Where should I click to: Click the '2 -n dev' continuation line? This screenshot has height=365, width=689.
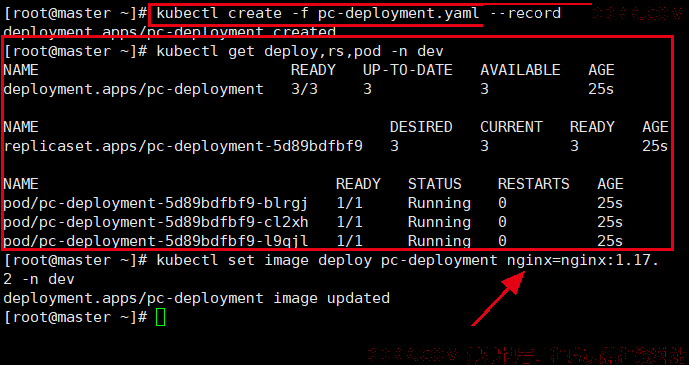(39, 279)
